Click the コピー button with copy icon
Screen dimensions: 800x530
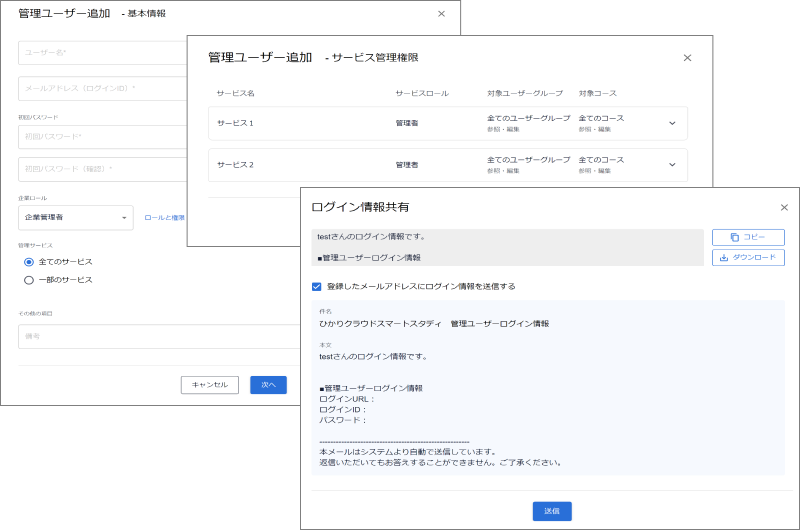(x=748, y=237)
